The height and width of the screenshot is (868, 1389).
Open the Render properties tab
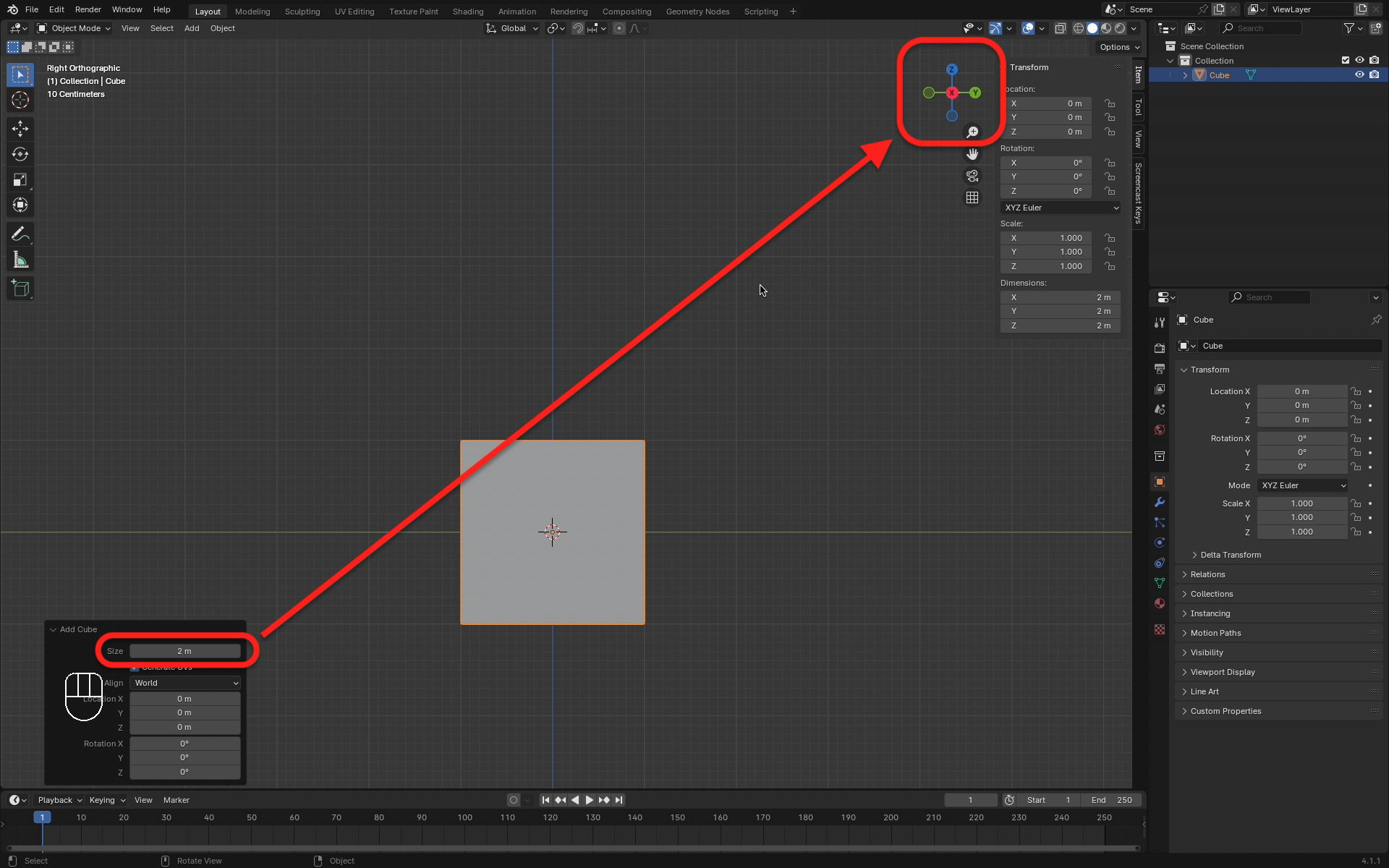1160,348
